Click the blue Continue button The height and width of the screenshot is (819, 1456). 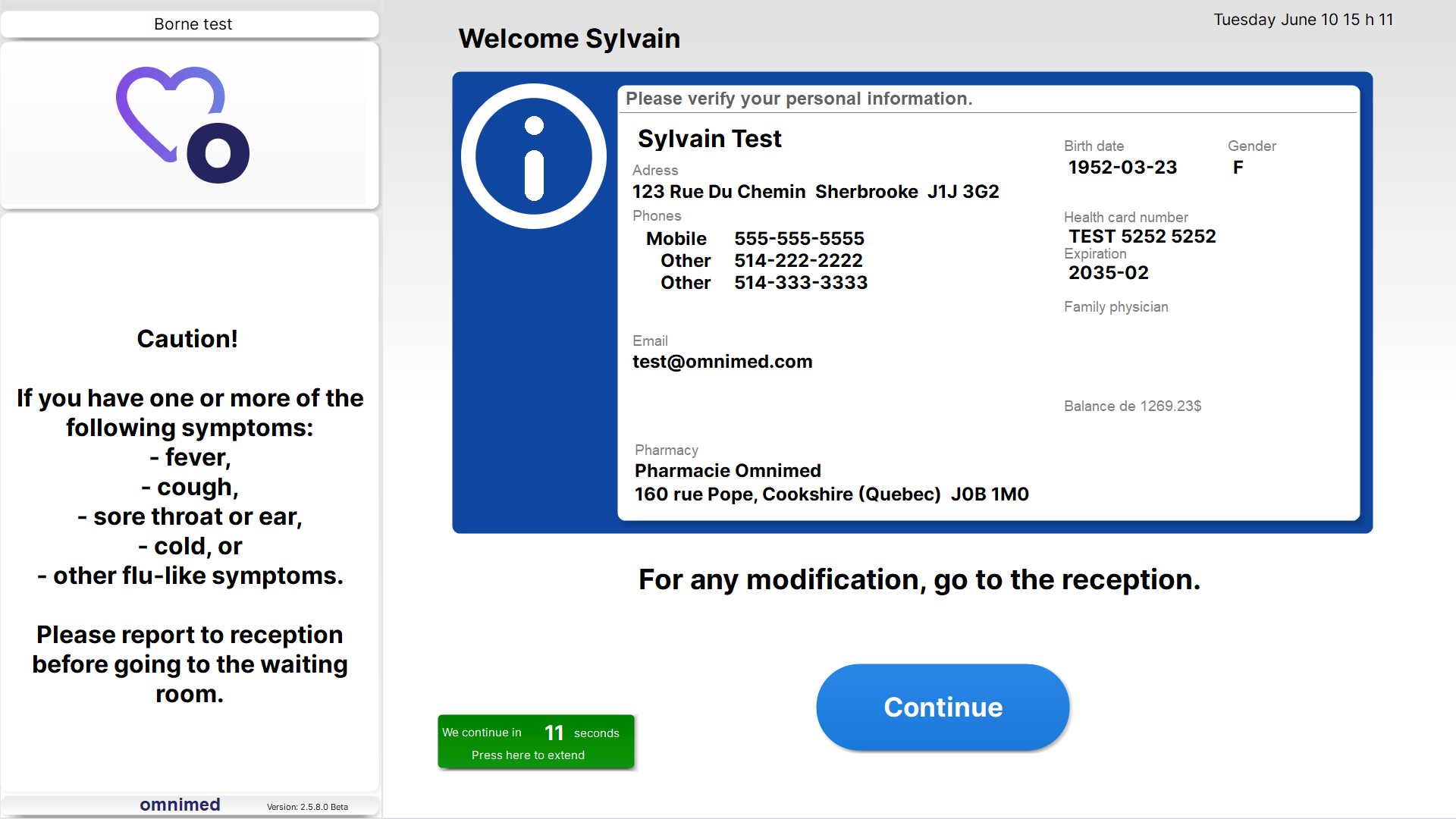tap(943, 707)
